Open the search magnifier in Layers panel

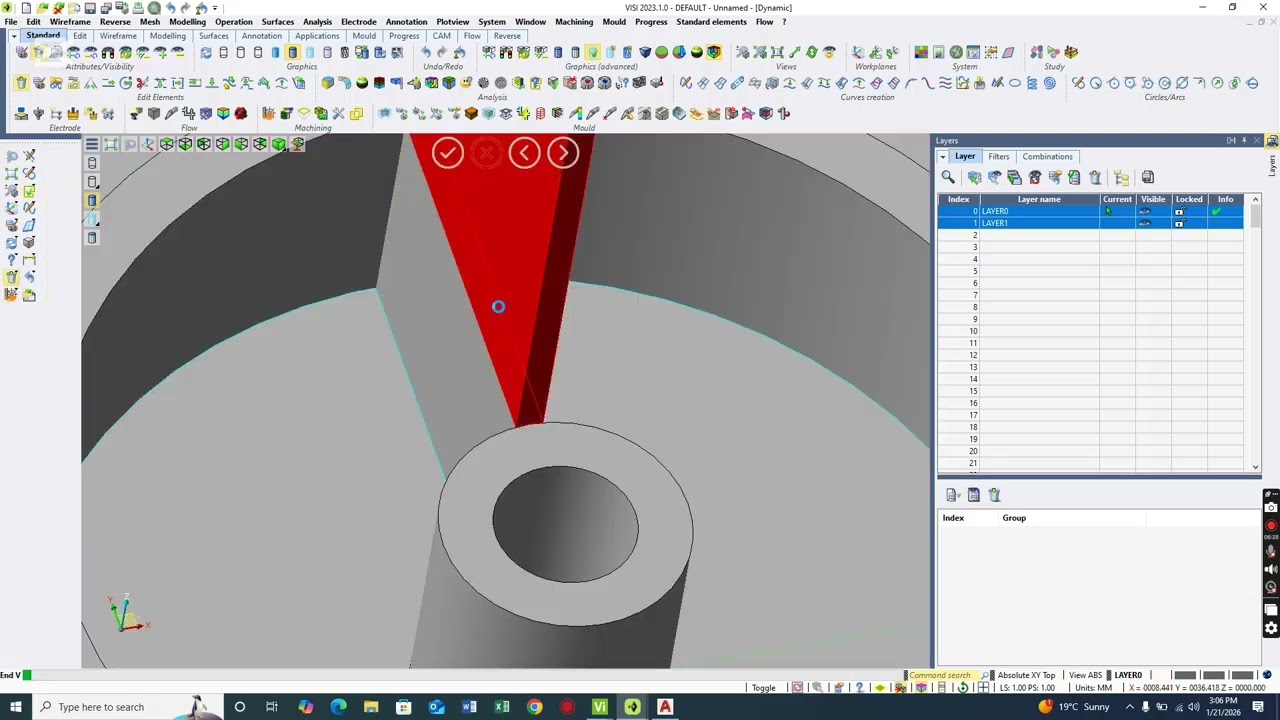coord(948,177)
